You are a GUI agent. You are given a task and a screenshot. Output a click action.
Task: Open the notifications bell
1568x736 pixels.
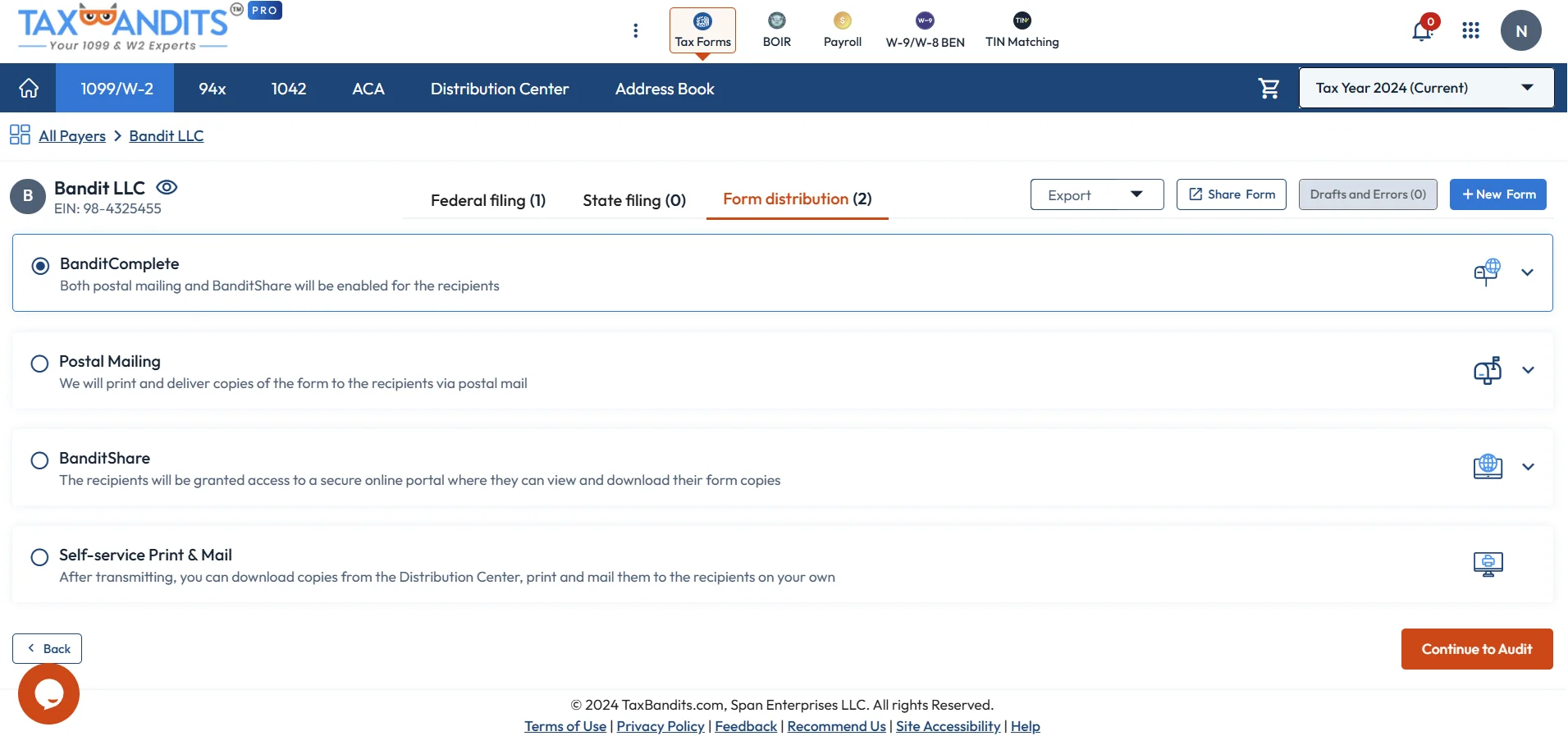(x=1423, y=31)
